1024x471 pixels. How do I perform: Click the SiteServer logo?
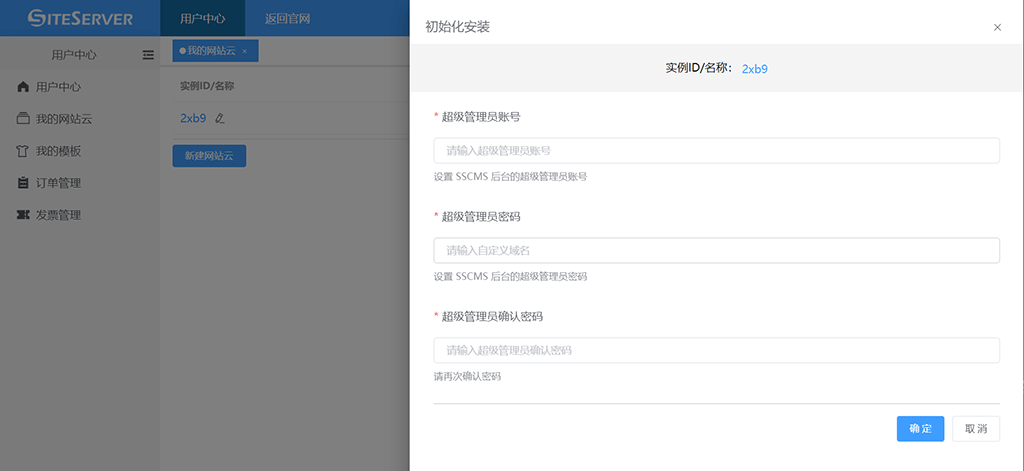click(x=80, y=18)
